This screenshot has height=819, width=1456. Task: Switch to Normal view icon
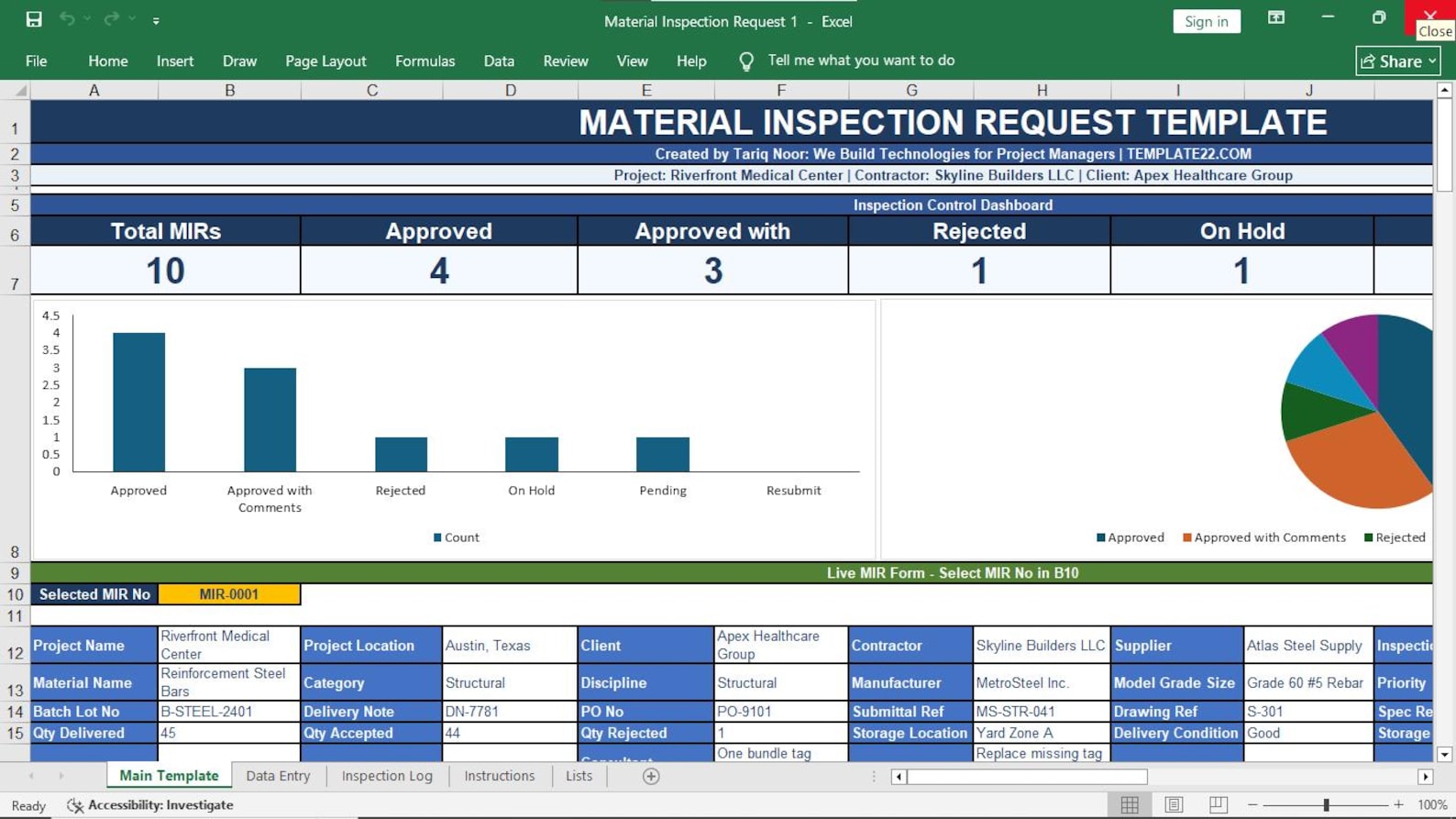1130,805
